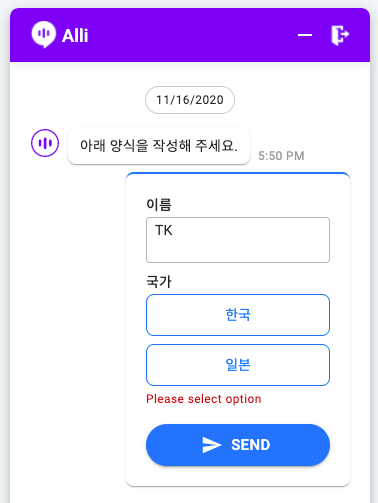Image resolution: width=378 pixels, height=503 pixels.
Task: Click blank area of form card below SEND
Action: click(238, 476)
